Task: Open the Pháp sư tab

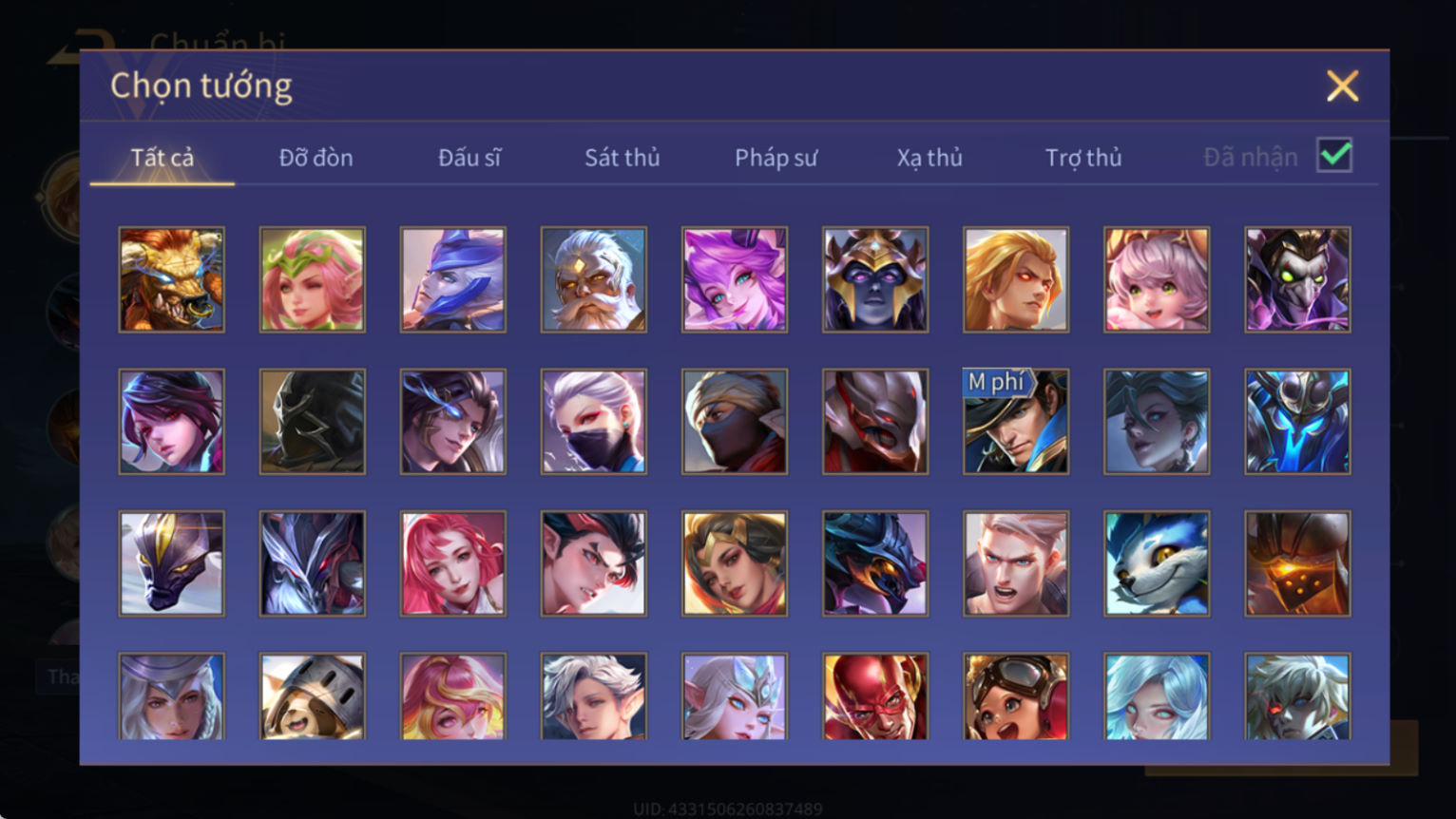Action: pyautogui.click(x=776, y=158)
